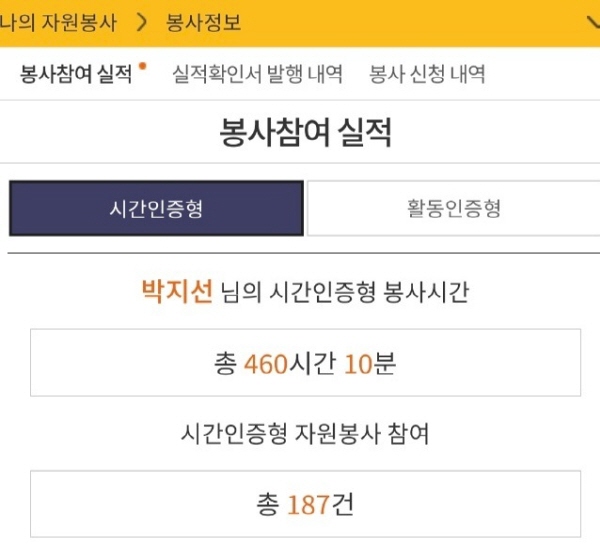Image resolution: width=600 pixels, height=560 pixels.
Task: Click the breadcrumb arrow after 나의 자원봉사
Action: pyautogui.click(x=141, y=22)
